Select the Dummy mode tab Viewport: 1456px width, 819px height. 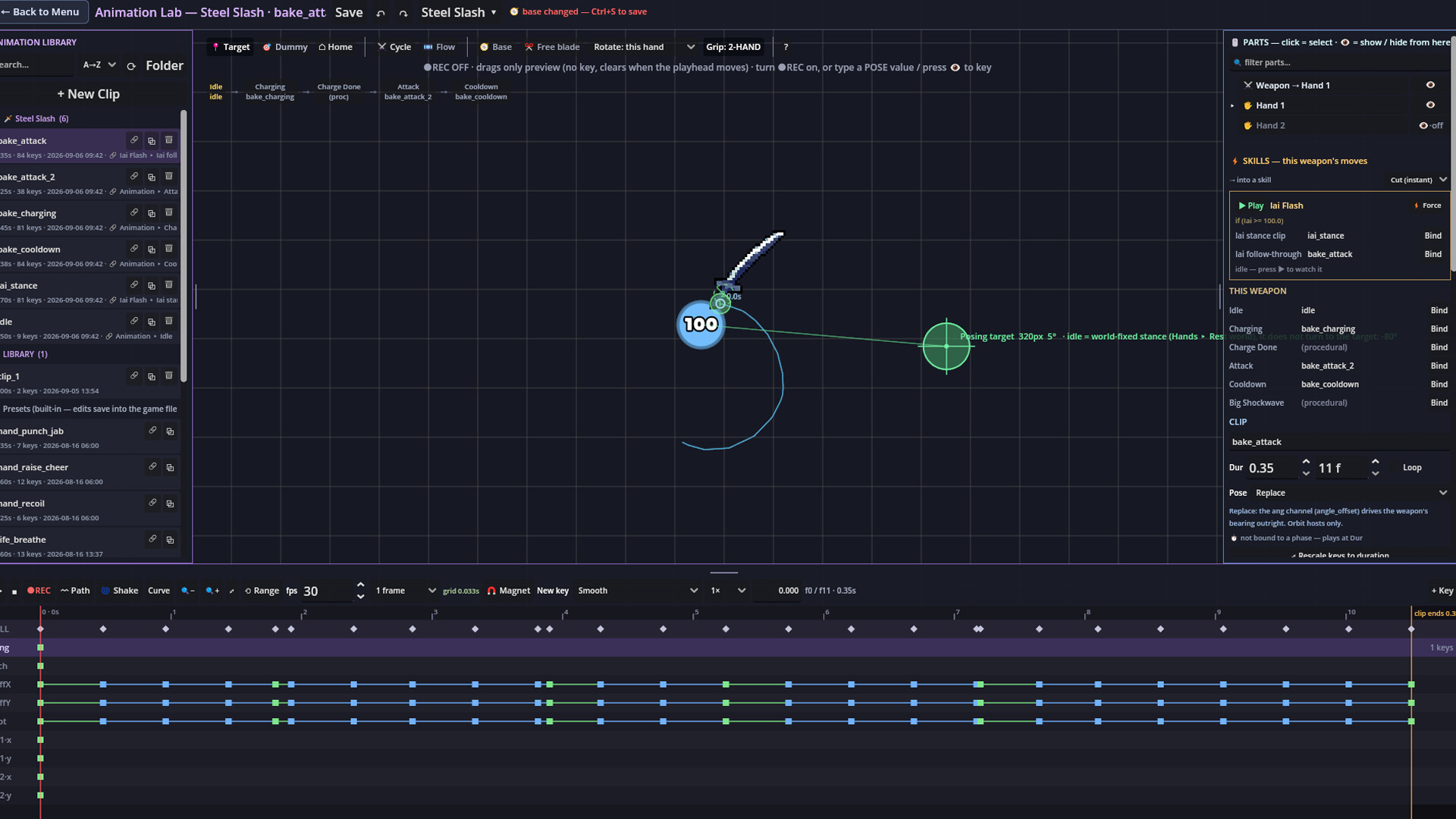coord(285,47)
